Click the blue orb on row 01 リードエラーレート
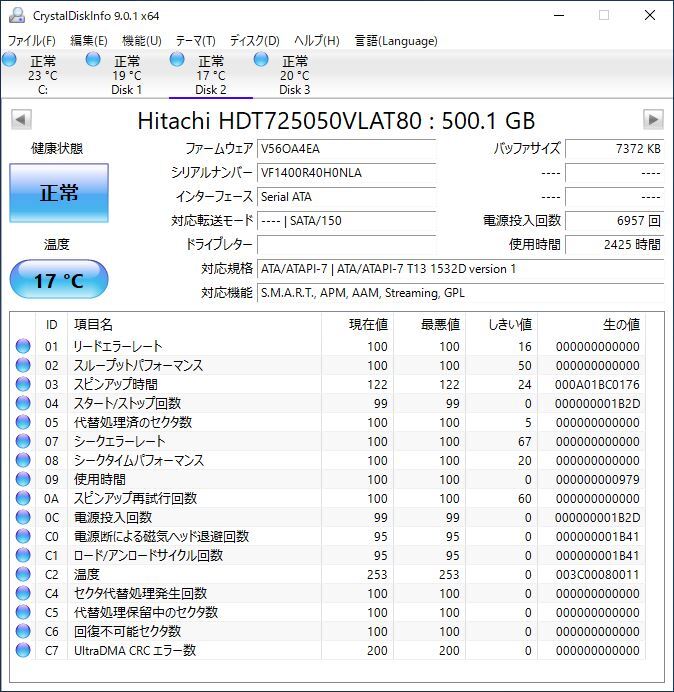The width and height of the screenshot is (674, 692). [x=23, y=346]
